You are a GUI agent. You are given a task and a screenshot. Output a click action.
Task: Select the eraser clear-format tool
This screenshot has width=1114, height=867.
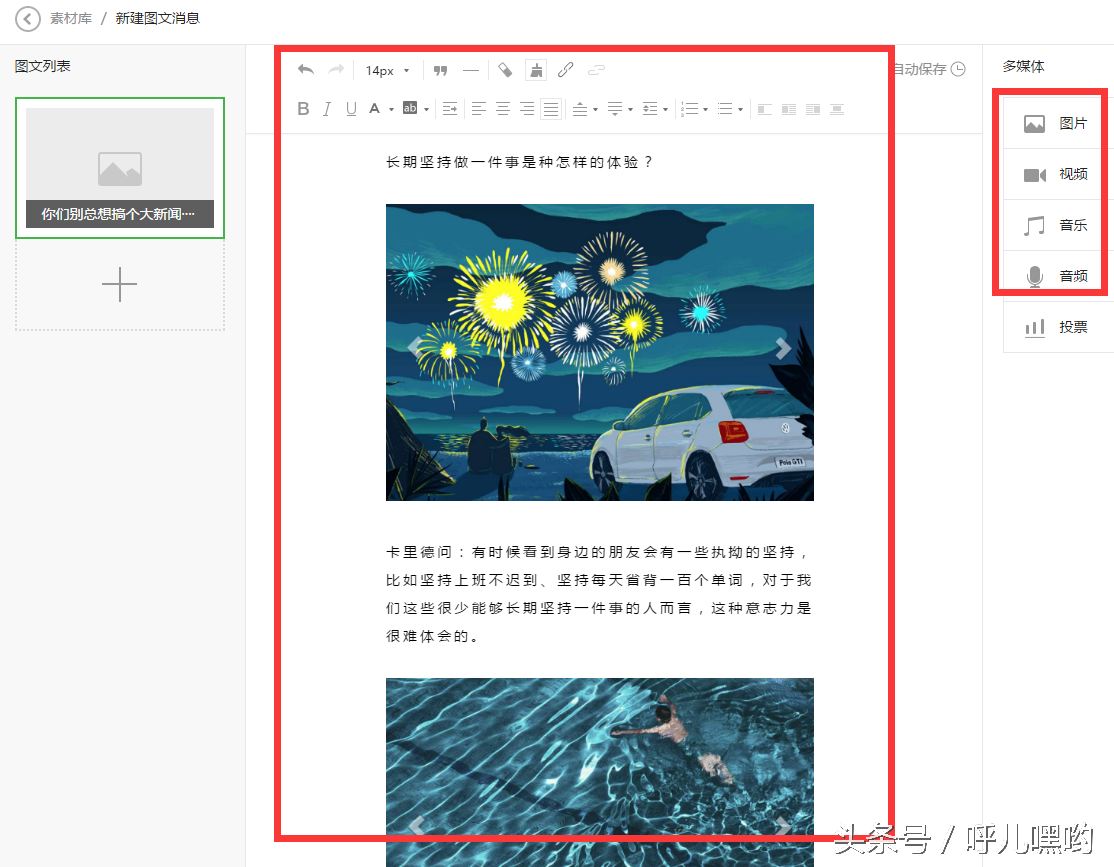[505, 70]
